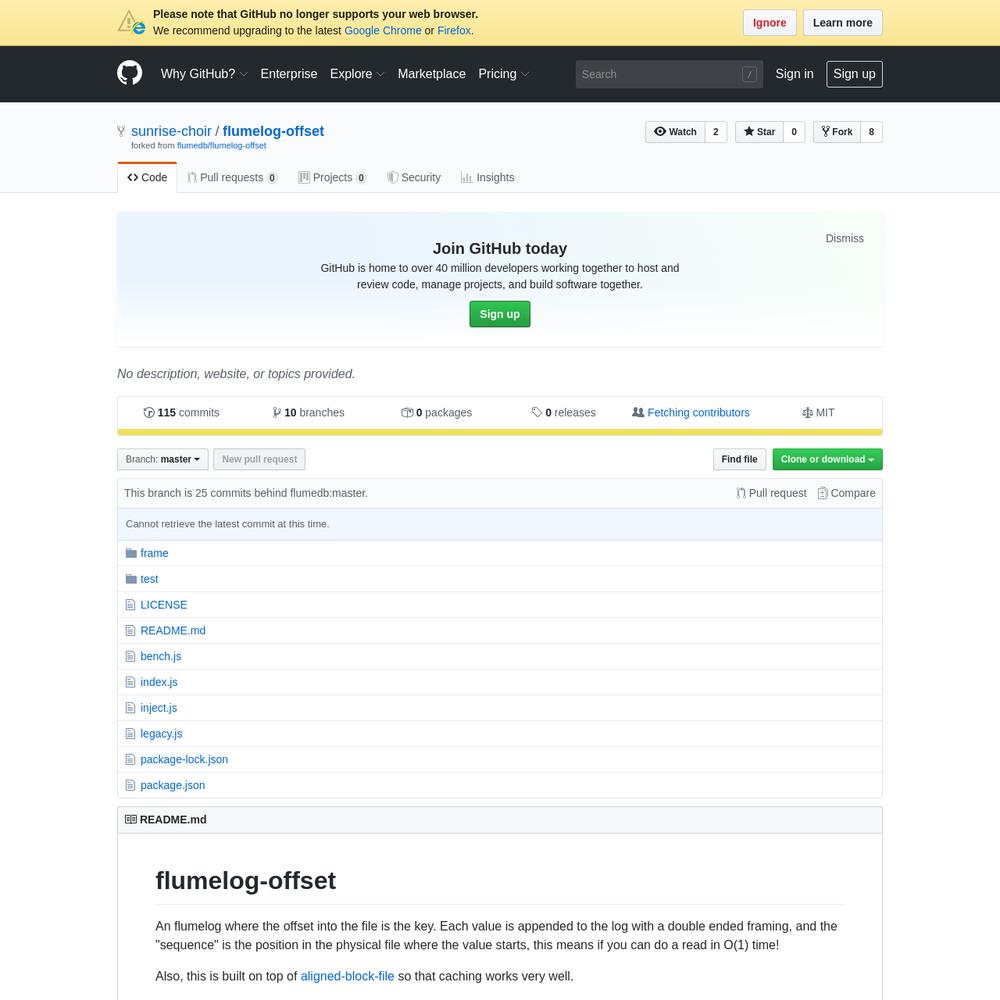The height and width of the screenshot is (1000, 1000).
Task: Click the slash shortcut icon in search
Action: coord(749,74)
